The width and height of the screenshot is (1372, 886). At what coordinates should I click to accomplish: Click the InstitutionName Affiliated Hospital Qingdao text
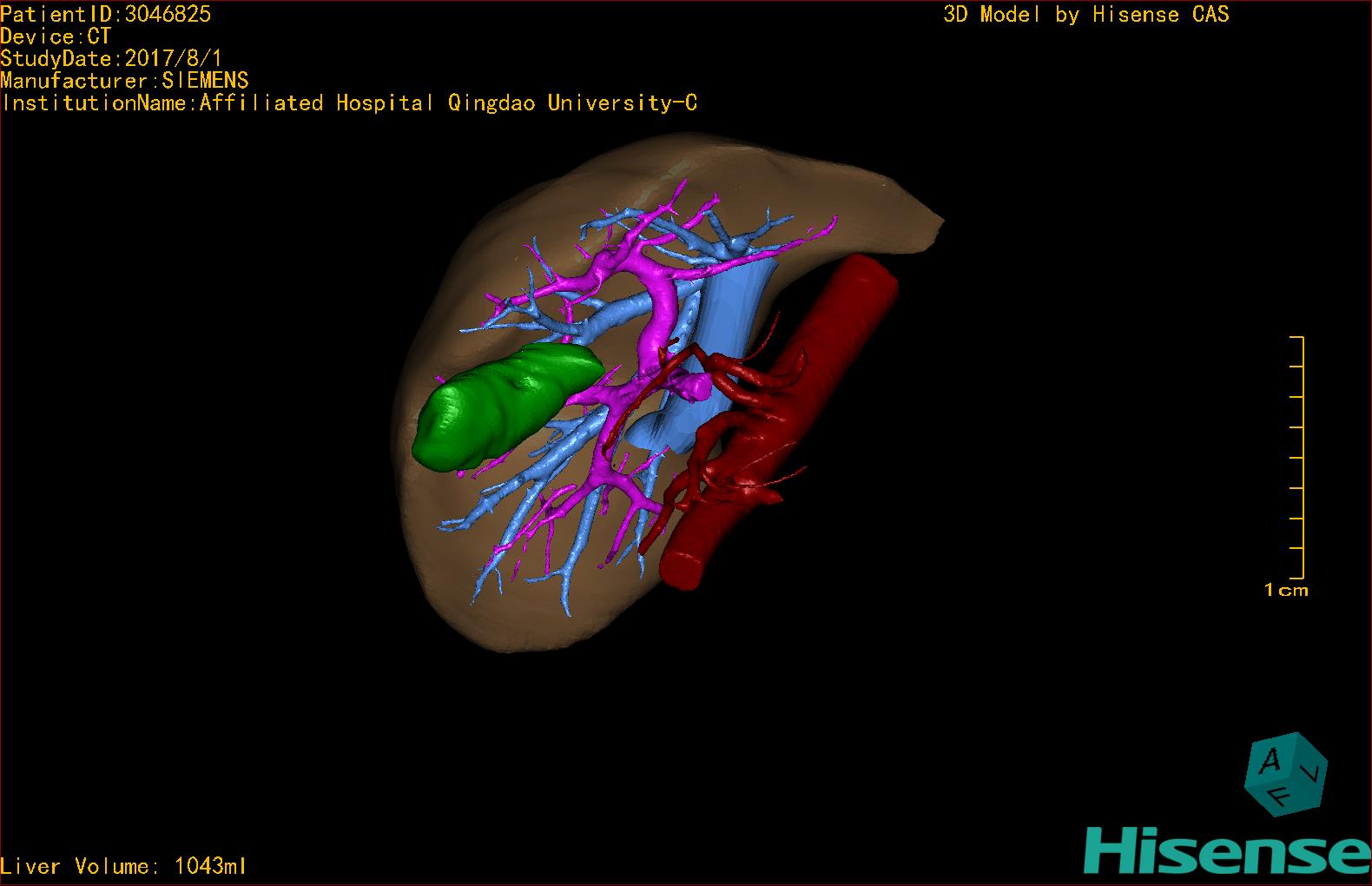click(349, 103)
